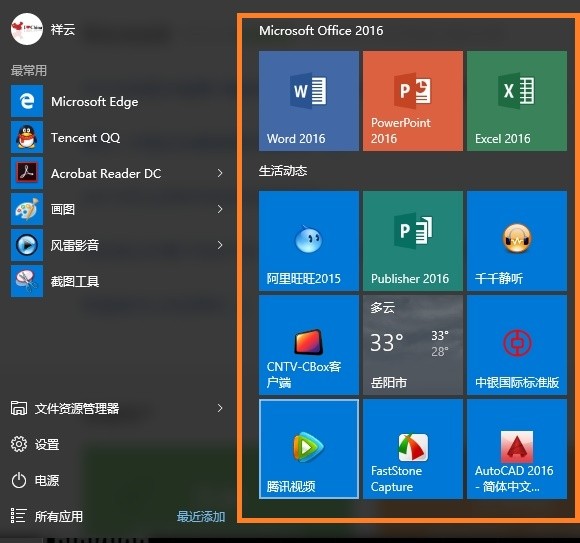This screenshot has height=543, width=580.
Task: Open the Microsoft Edge icon in most used
Action: pos(27,101)
